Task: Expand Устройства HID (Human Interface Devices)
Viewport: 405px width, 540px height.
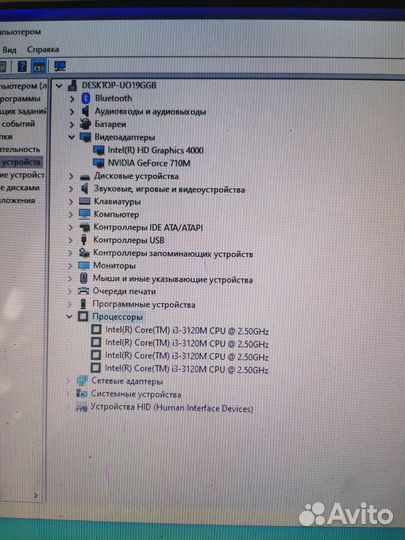Action: [x=68, y=407]
